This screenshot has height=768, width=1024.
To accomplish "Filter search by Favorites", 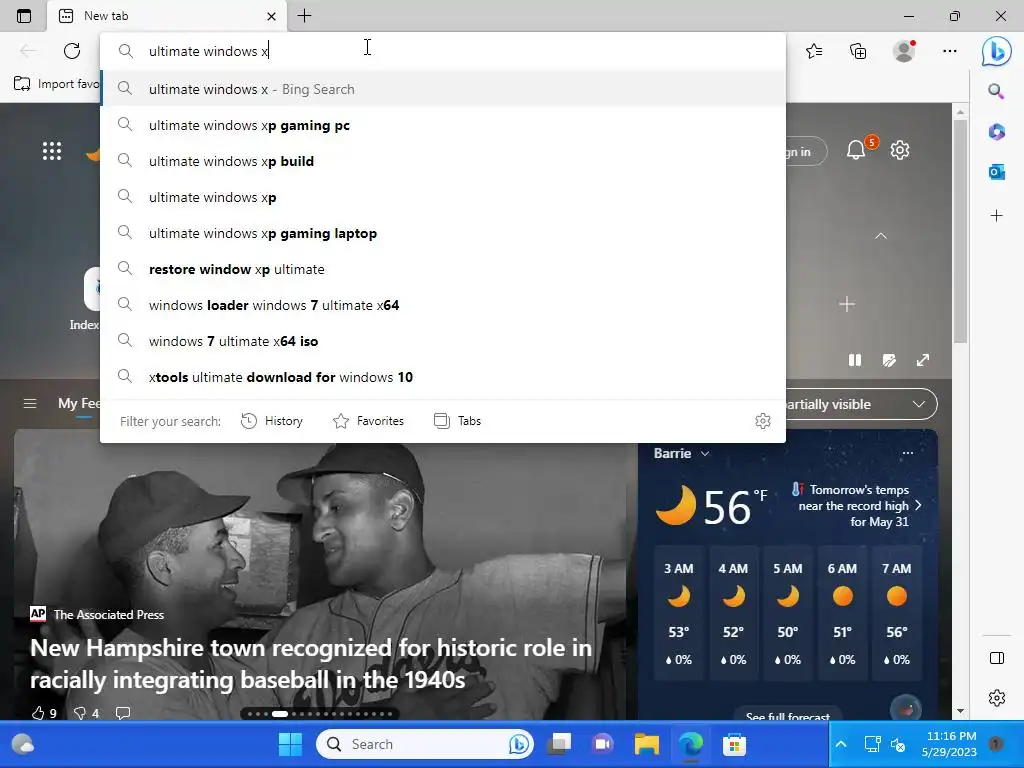I will (368, 421).
